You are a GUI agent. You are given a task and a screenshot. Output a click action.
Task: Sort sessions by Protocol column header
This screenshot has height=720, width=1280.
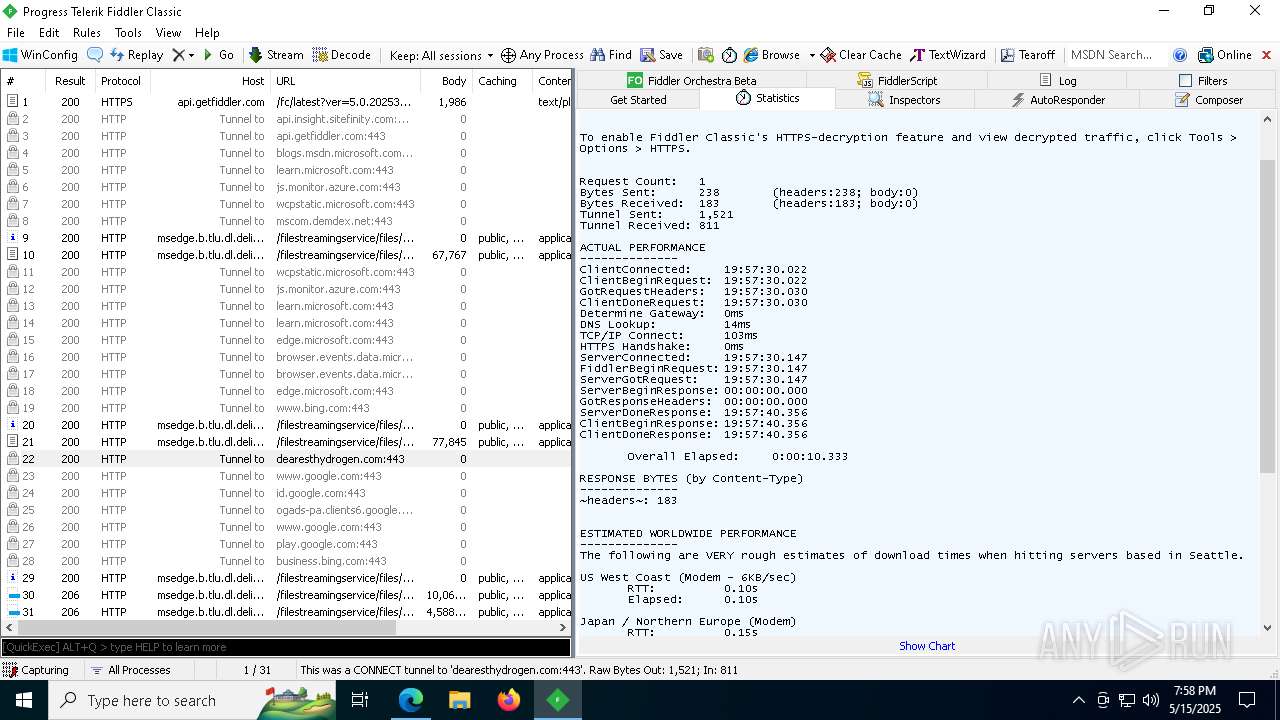click(x=121, y=81)
